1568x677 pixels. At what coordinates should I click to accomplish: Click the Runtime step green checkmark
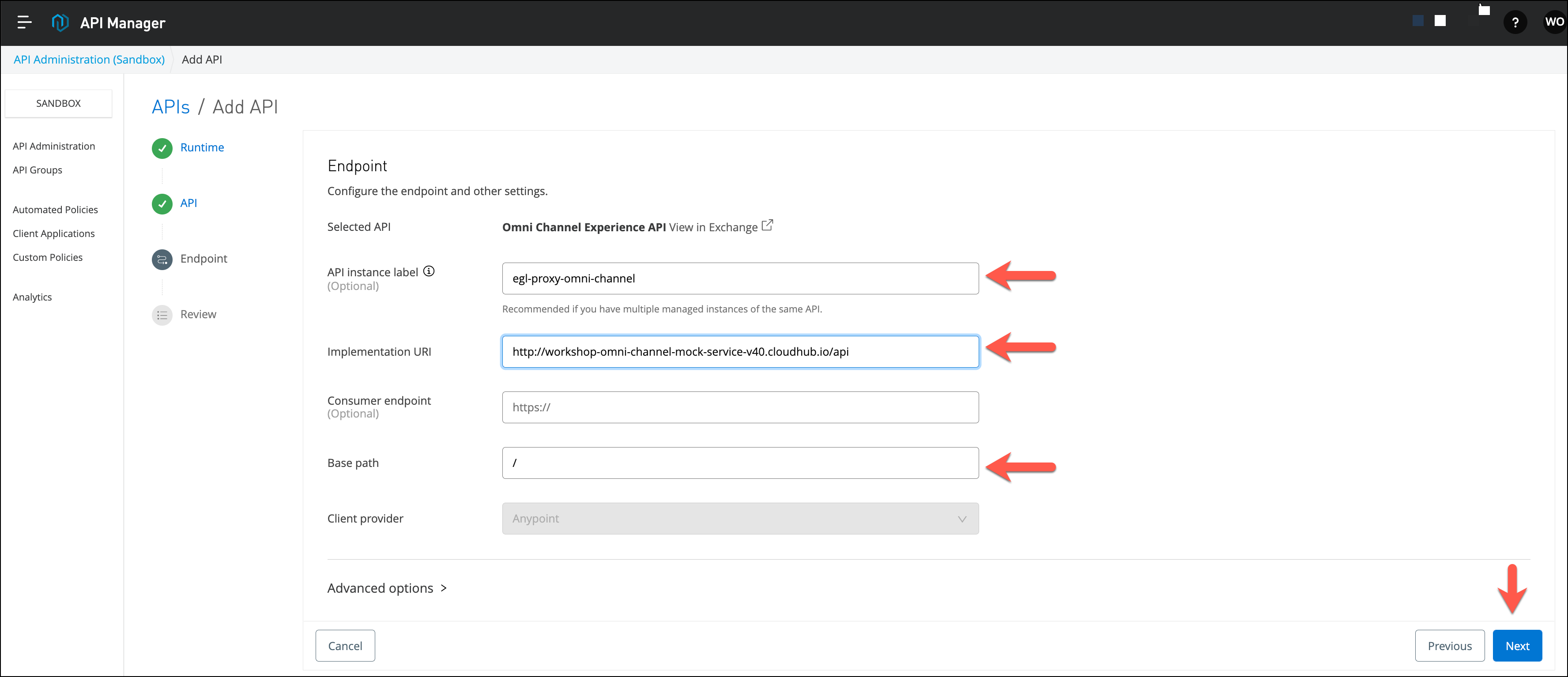point(162,148)
